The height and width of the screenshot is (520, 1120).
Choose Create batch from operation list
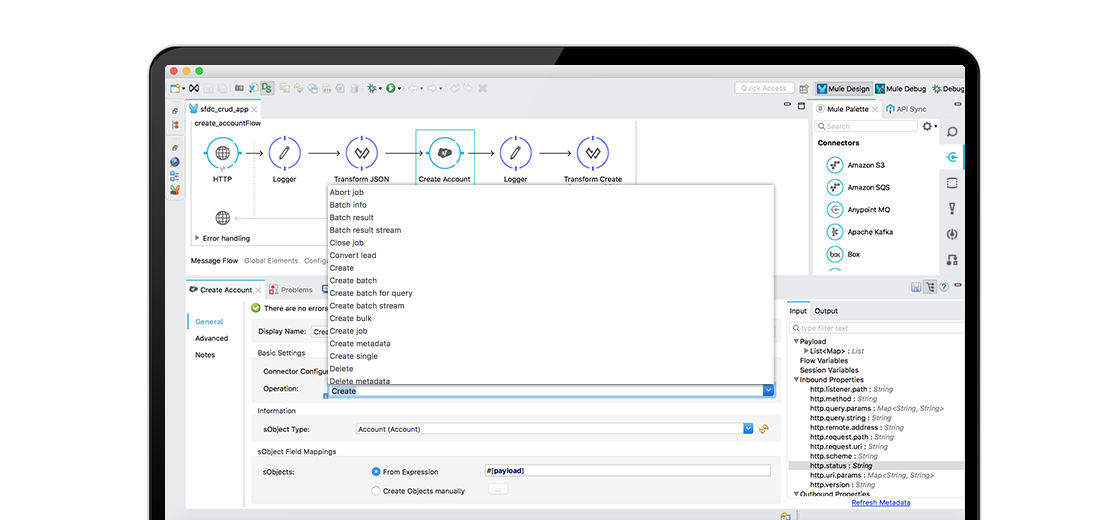[353, 280]
